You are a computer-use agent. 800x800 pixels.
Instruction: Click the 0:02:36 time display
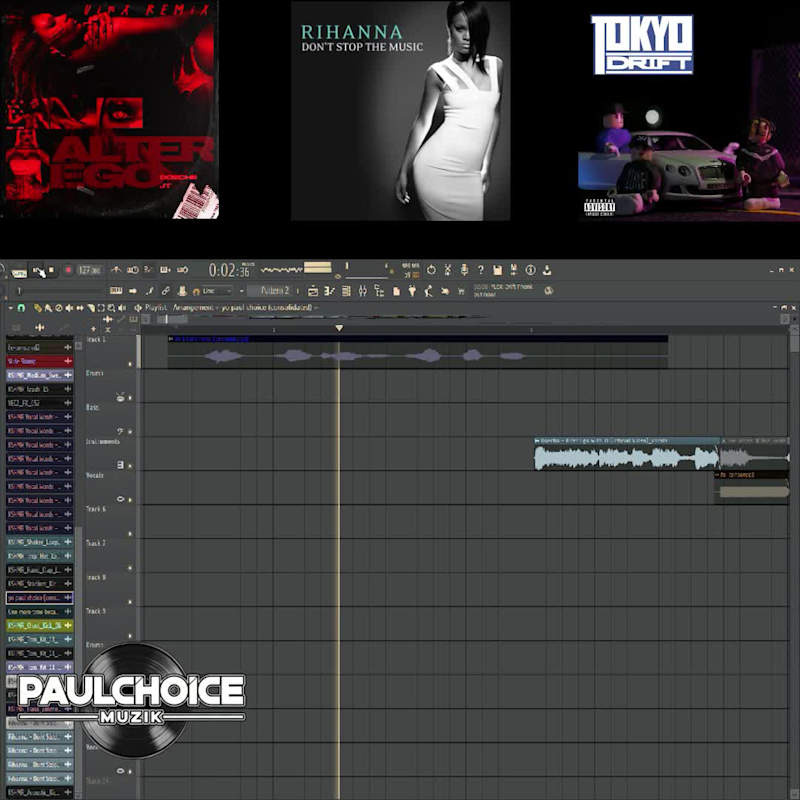pyautogui.click(x=229, y=270)
